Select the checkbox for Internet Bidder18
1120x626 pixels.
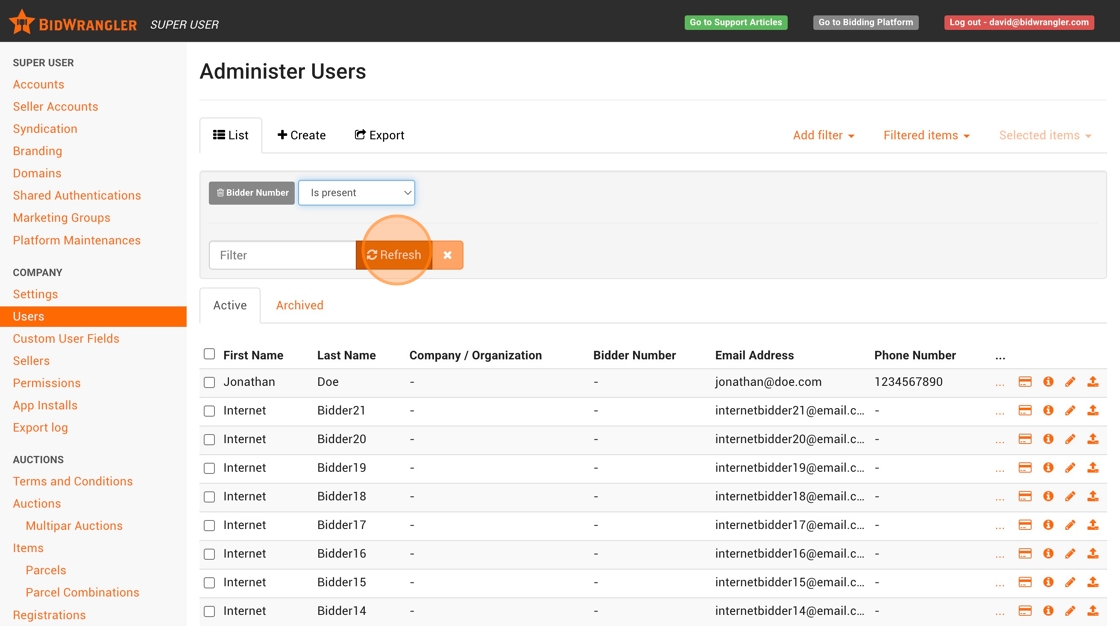click(209, 497)
